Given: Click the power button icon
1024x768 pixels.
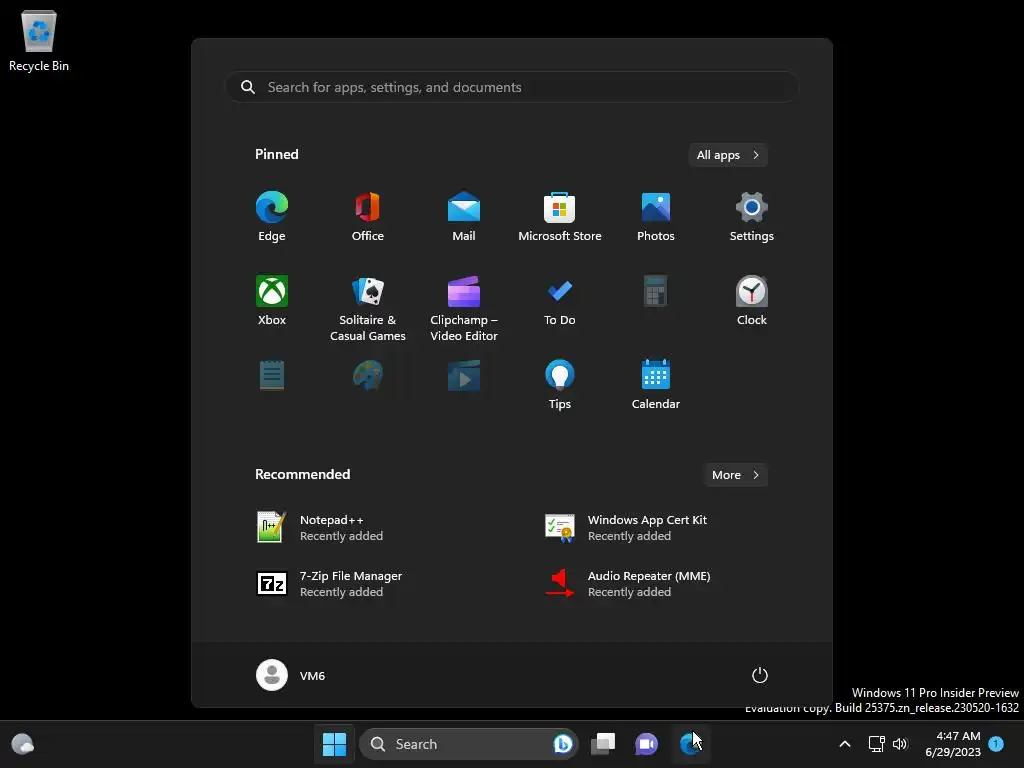Looking at the screenshot, I should coord(760,675).
